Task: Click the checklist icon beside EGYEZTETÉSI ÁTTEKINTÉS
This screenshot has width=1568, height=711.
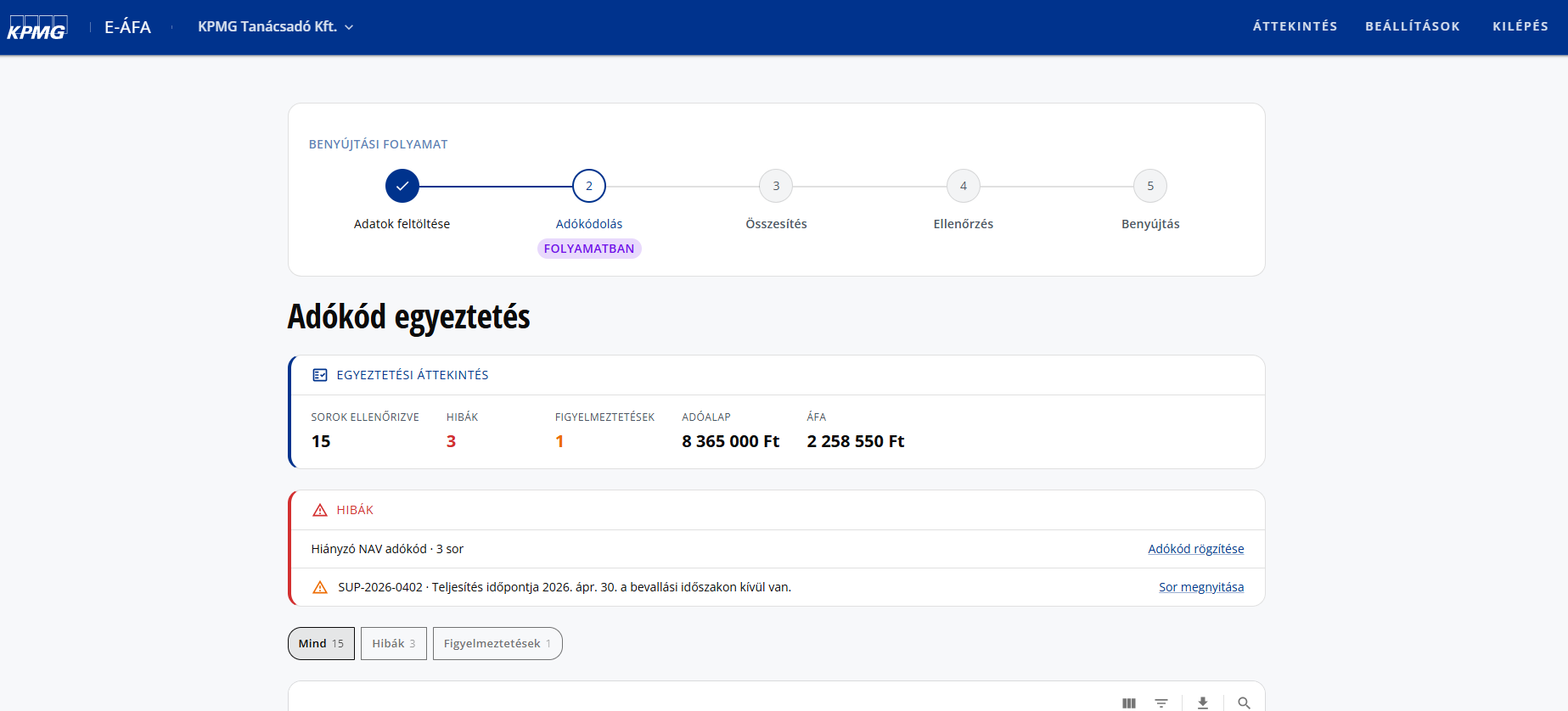Action: pos(320,375)
